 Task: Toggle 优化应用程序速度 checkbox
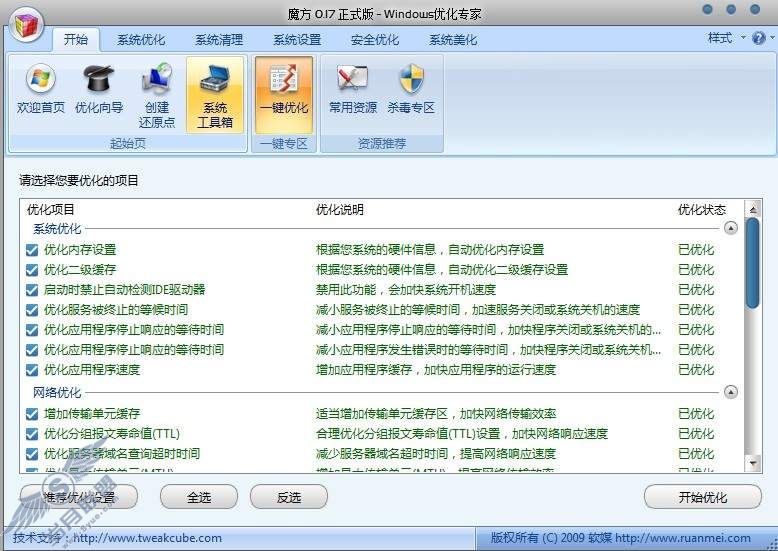32,370
